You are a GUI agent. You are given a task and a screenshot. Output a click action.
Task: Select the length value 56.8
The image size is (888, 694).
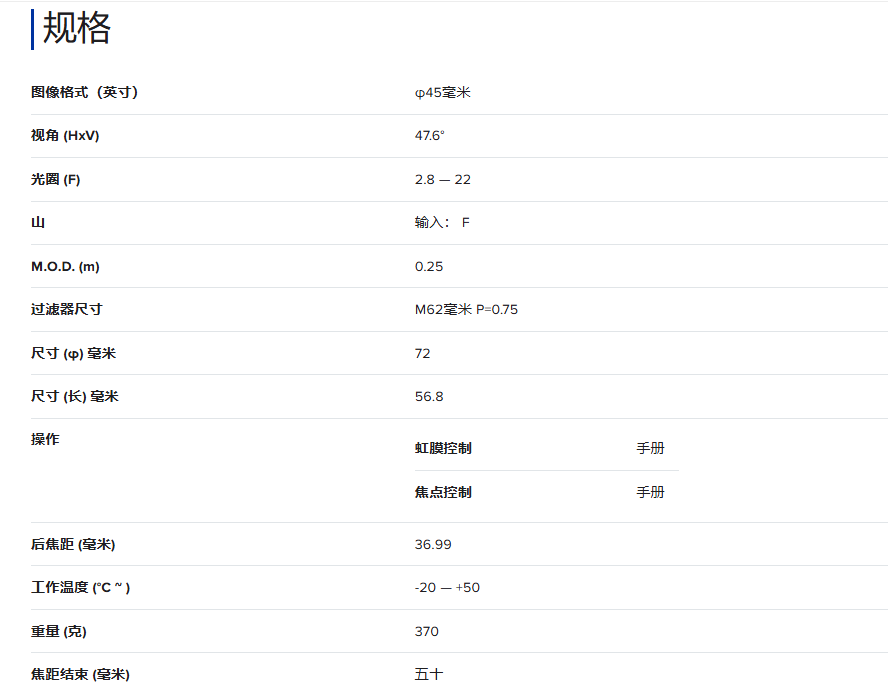click(x=429, y=397)
